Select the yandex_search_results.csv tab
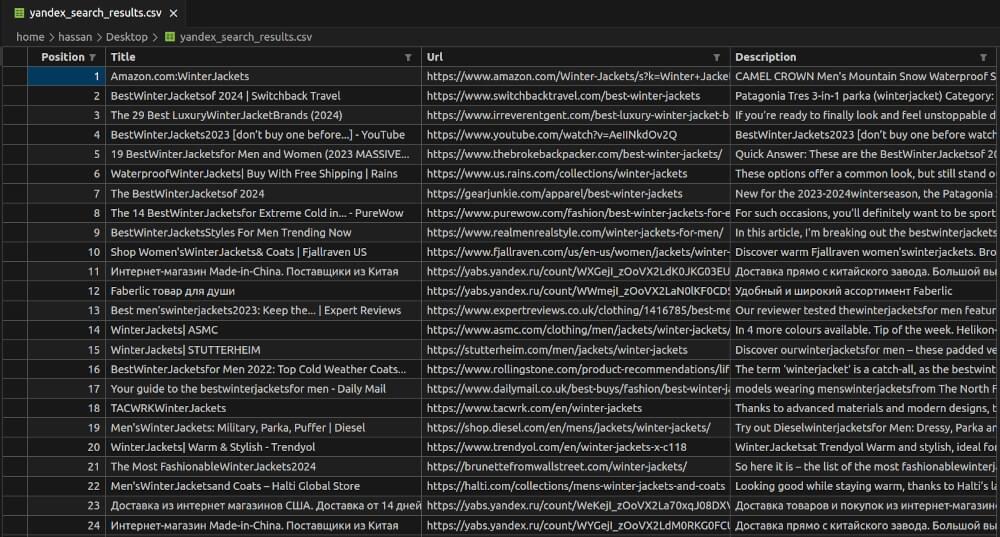The image size is (1000, 537). click(x=96, y=13)
